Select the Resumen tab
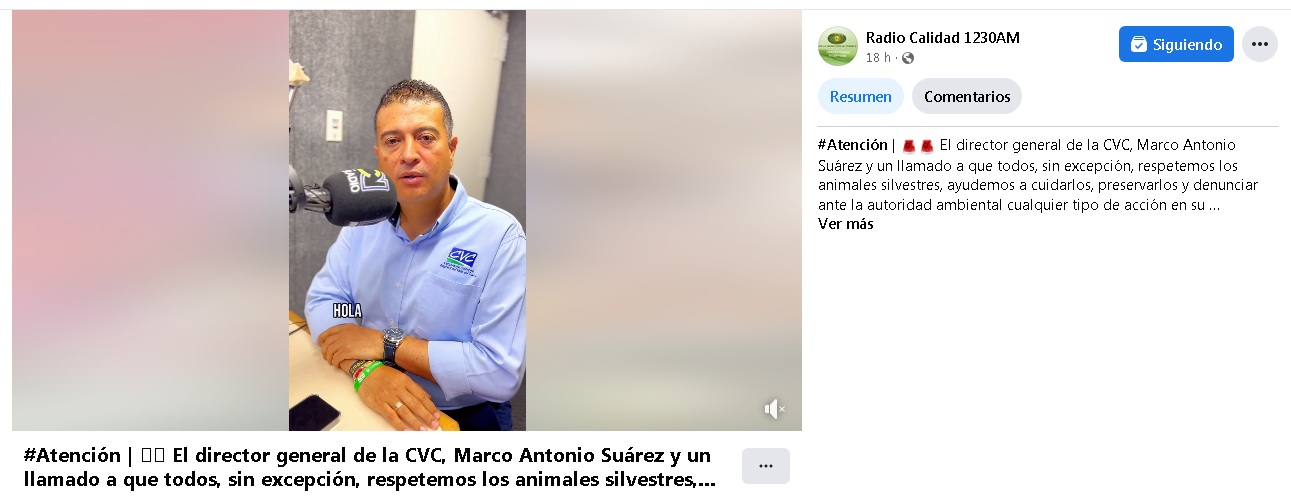 click(x=861, y=97)
